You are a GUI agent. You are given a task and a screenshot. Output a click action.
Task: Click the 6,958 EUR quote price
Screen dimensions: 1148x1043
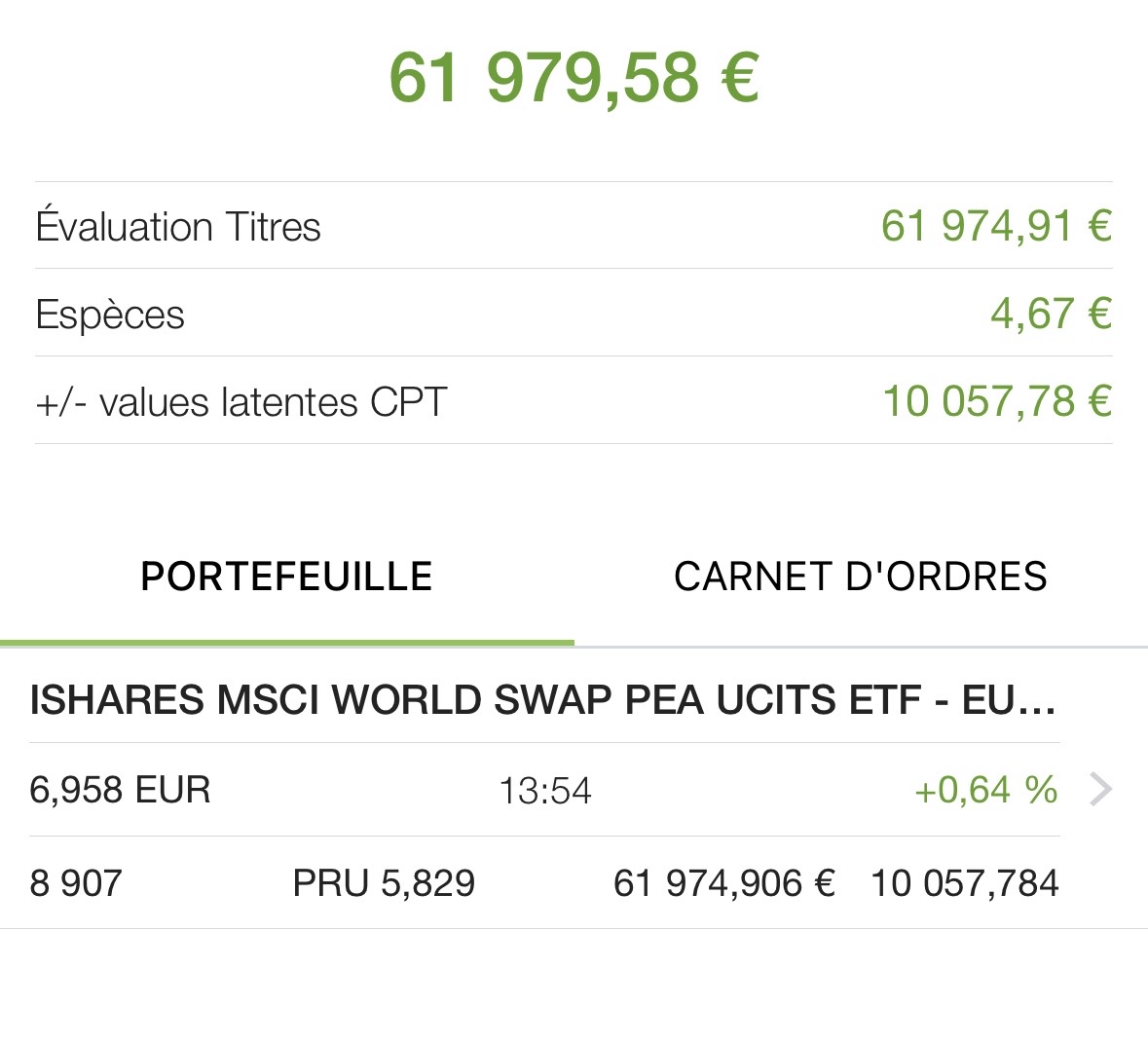(120, 791)
